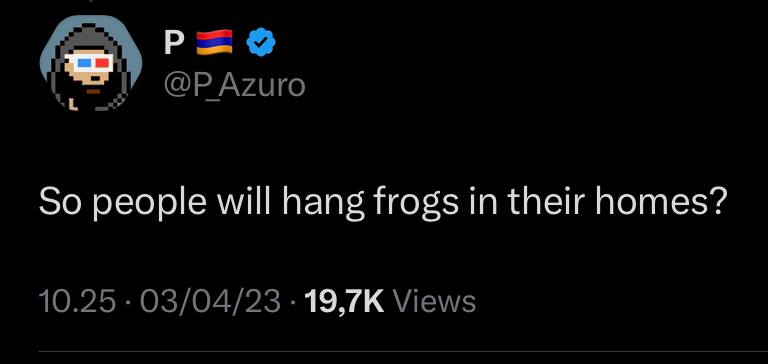Click the word "frogs" in the tweet
Viewport: 768px width, 364px height.
tap(416, 204)
